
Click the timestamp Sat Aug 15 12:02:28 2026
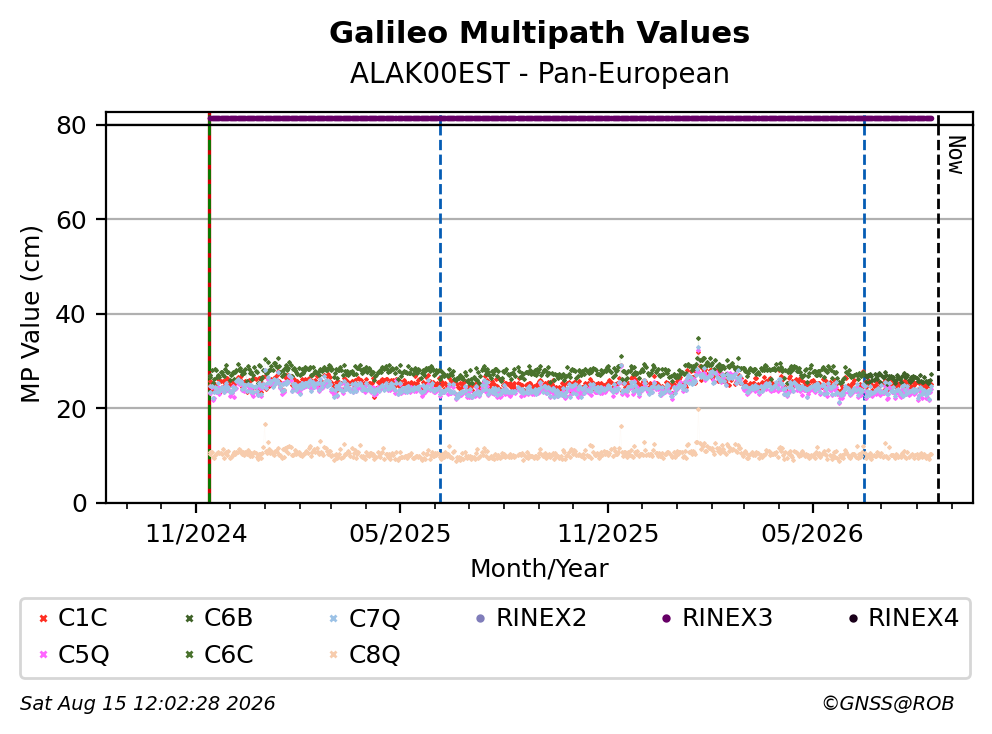click(x=147, y=704)
